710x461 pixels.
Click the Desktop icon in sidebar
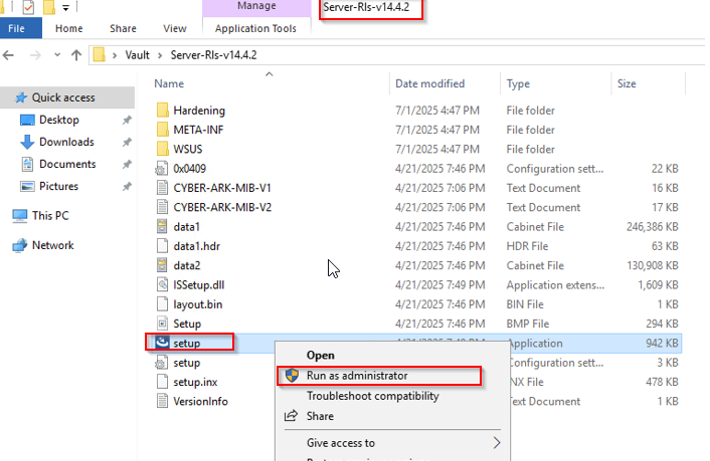click(x=27, y=120)
